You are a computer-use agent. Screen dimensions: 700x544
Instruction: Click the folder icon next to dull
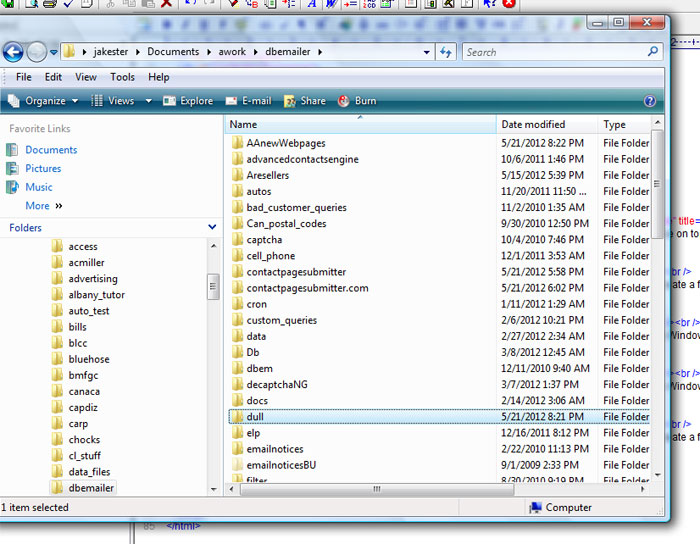pyautogui.click(x=238, y=417)
